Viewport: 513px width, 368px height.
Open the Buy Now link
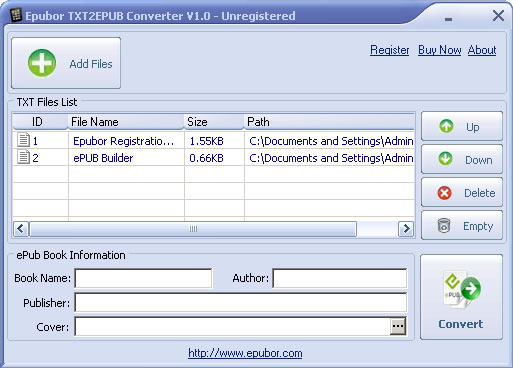coord(440,50)
